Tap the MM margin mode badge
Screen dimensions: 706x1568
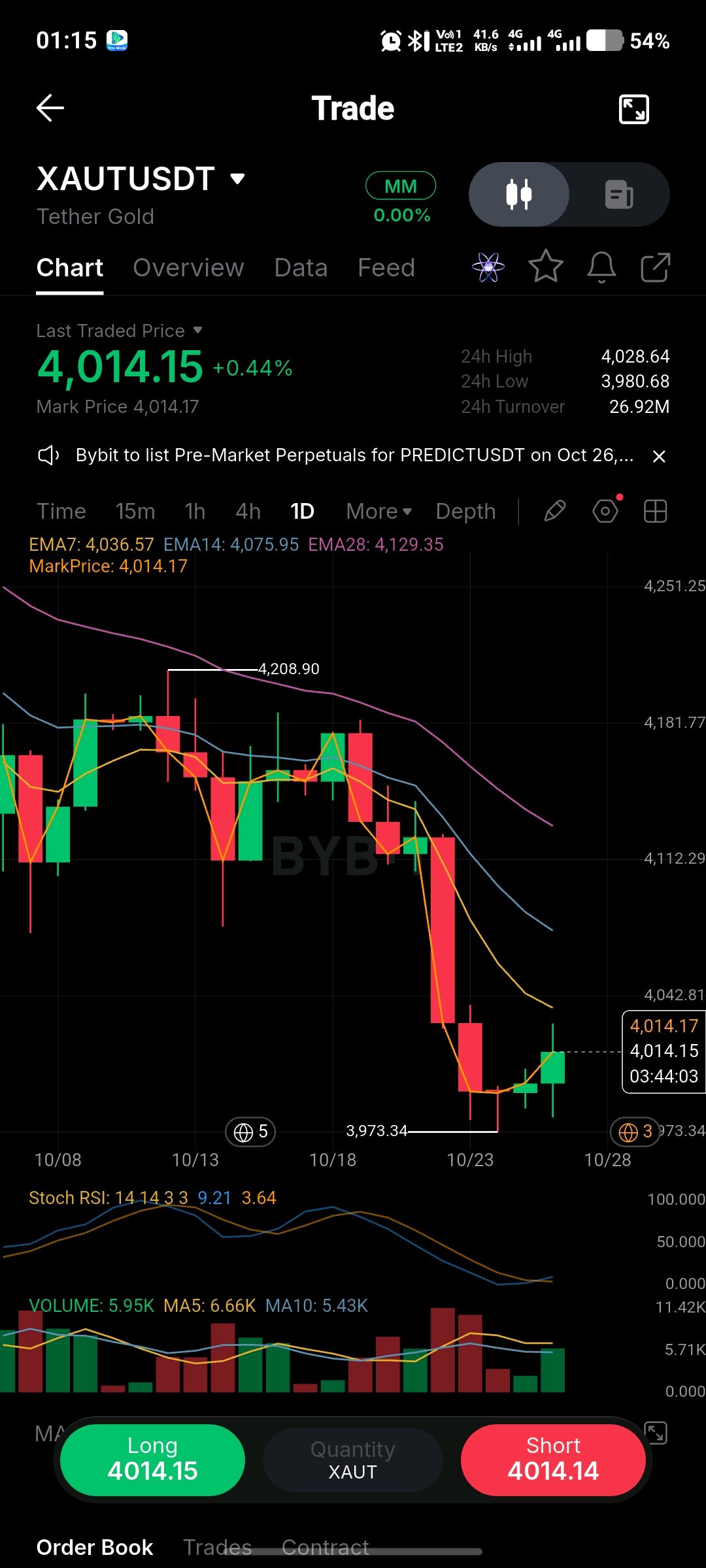(x=401, y=186)
